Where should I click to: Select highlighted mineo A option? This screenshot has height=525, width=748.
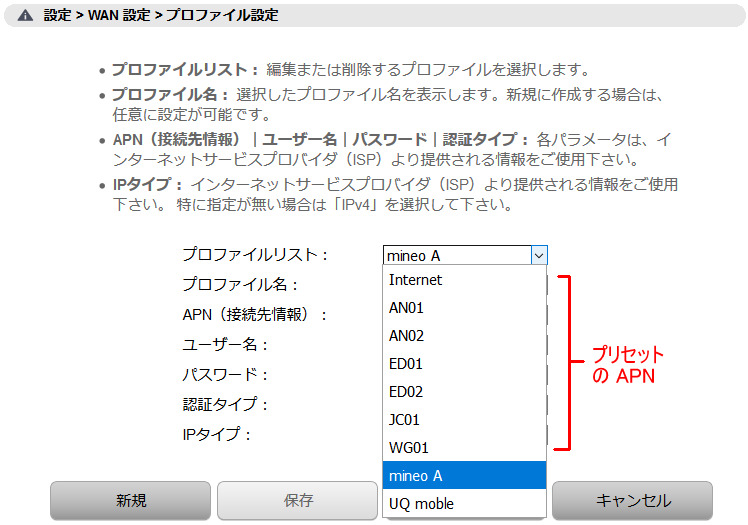point(464,476)
